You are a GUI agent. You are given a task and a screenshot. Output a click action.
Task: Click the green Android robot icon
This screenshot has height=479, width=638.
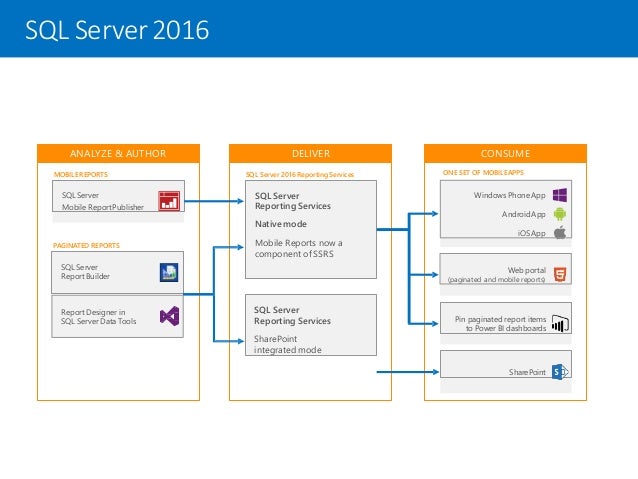tap(560, 214)
